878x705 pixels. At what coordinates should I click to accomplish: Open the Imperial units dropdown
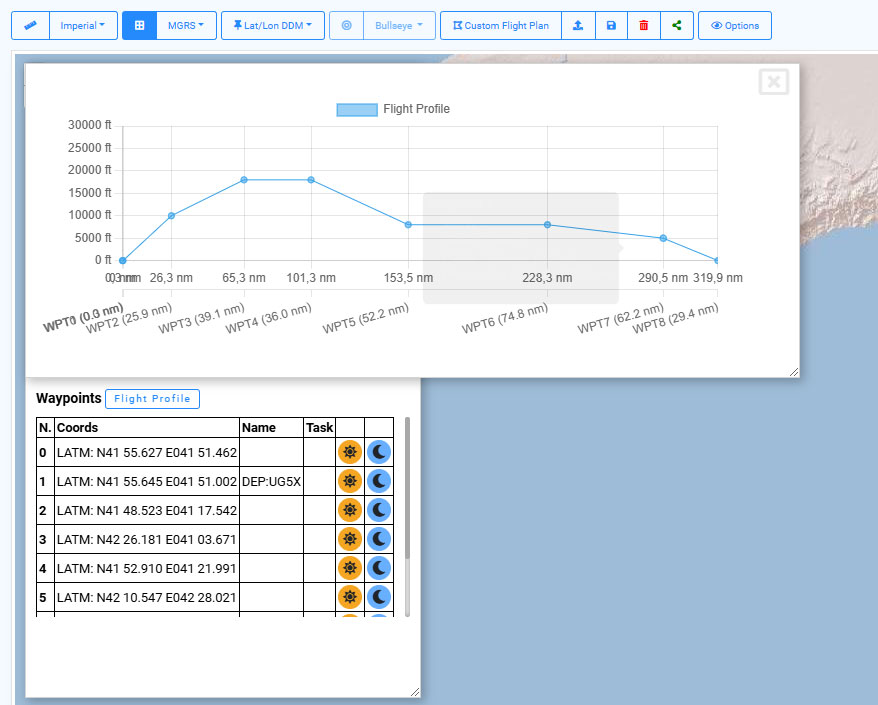83,25
